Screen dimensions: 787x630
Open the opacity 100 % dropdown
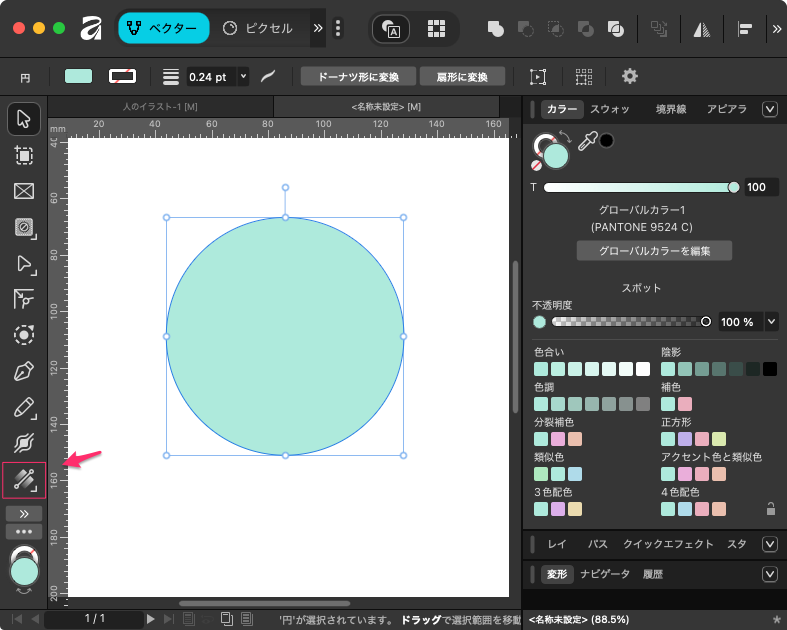[771, 322]
